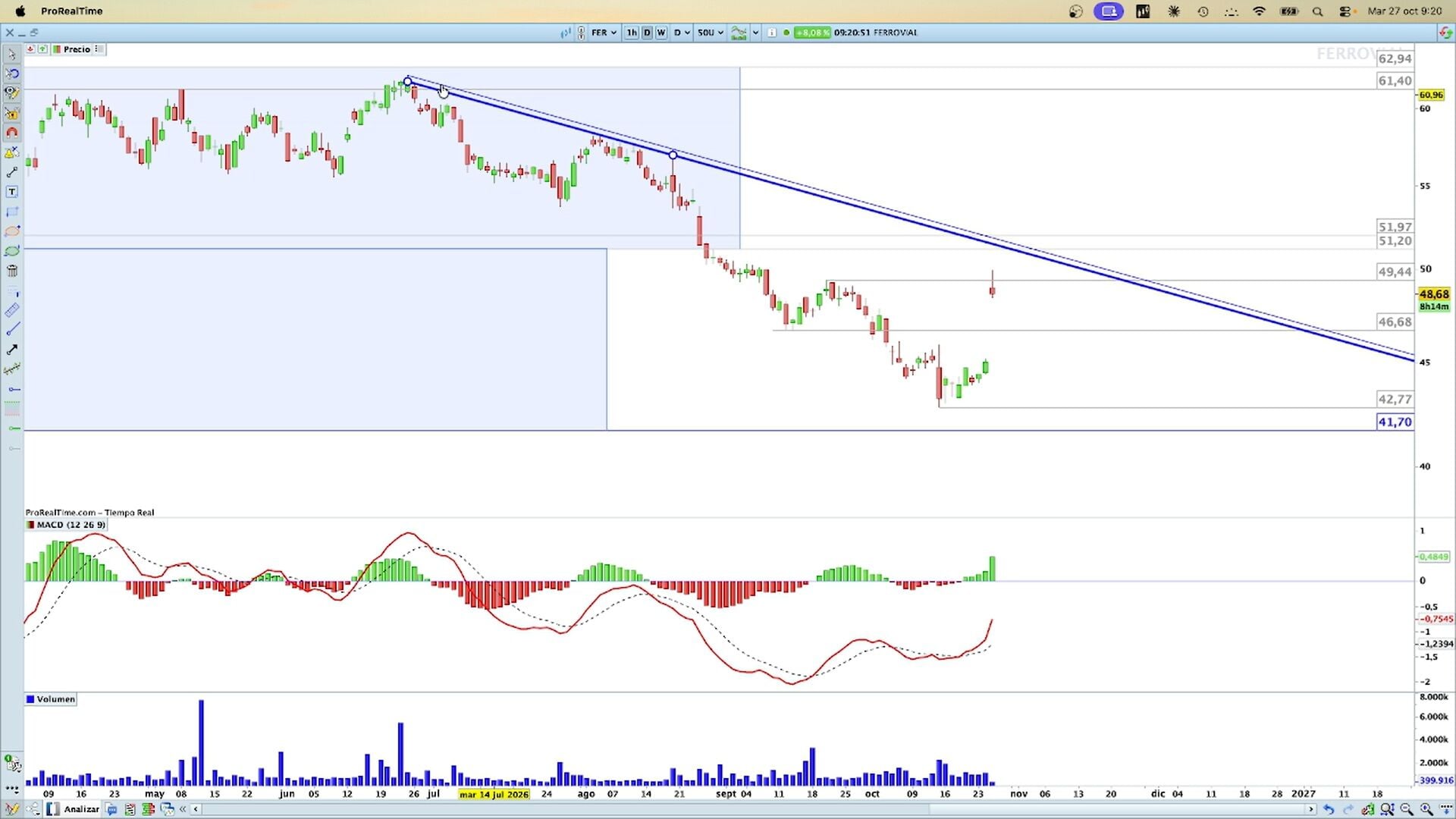
Task: Open the Precio panel options handle
Action: [98, 49]
